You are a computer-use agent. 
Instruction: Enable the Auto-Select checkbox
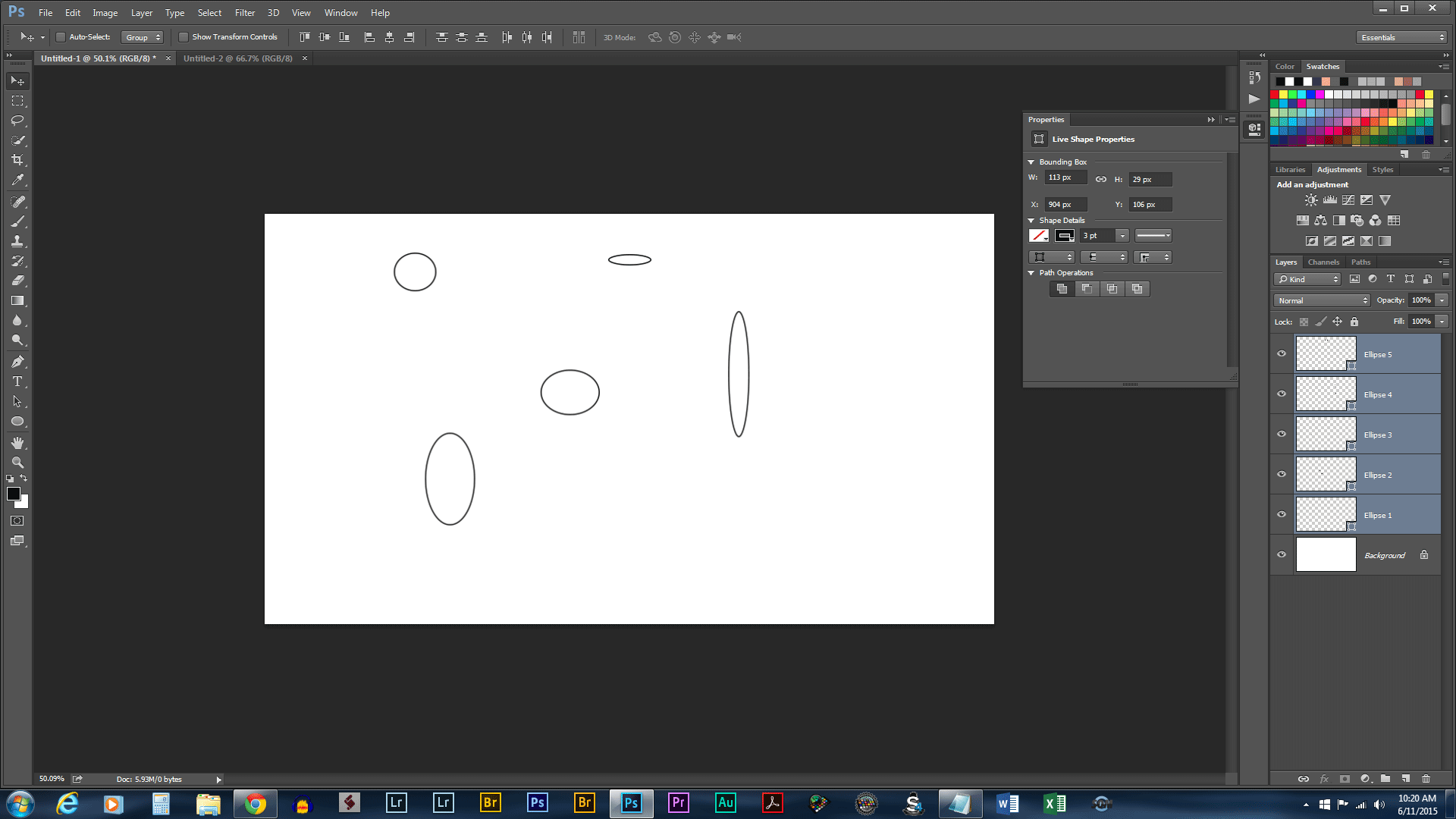tap(61, 36)
